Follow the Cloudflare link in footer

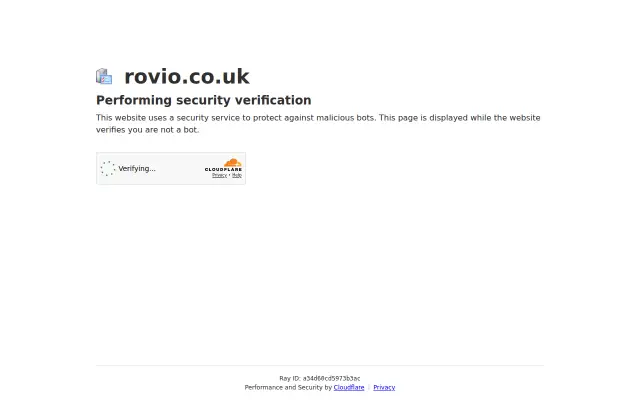pos(349,387)
